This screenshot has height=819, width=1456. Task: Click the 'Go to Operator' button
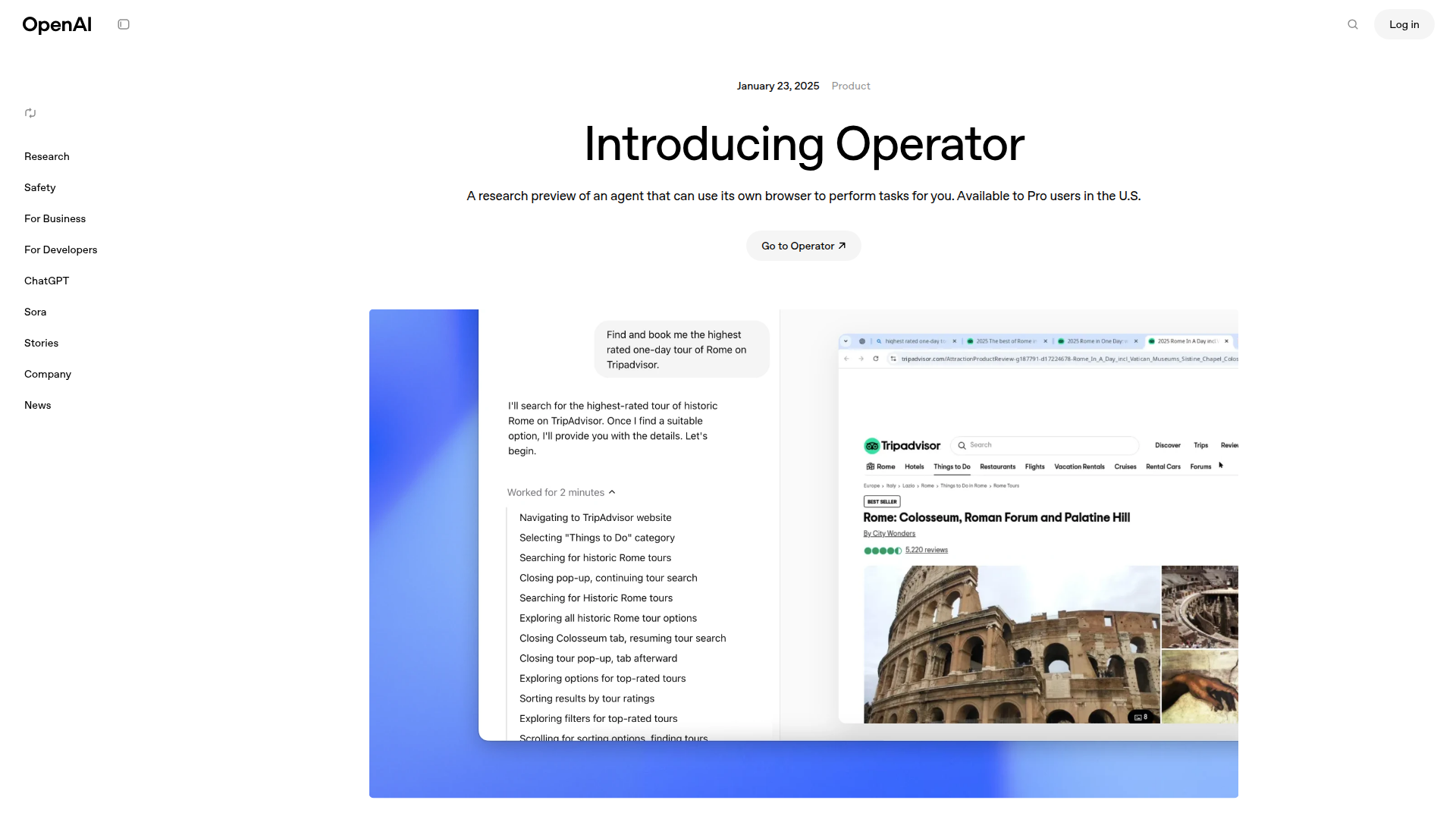[x=803, y=246]
